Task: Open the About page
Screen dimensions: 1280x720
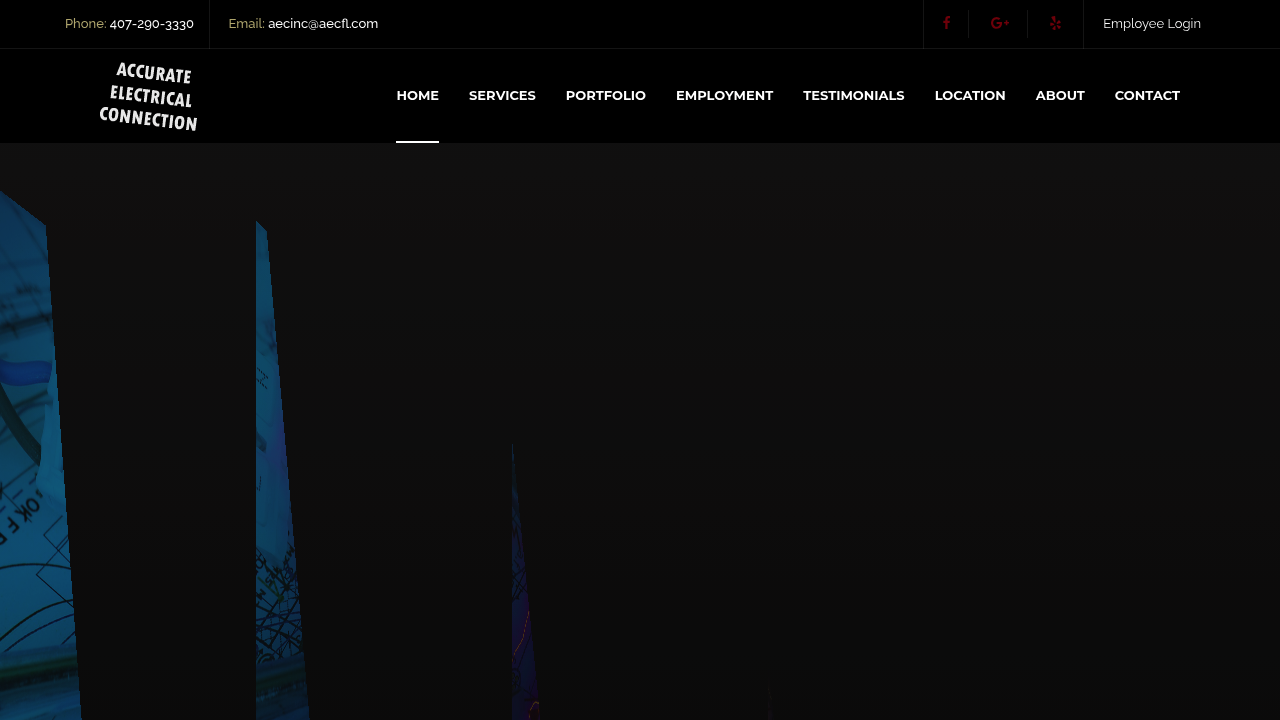Action: point(1059,96)
